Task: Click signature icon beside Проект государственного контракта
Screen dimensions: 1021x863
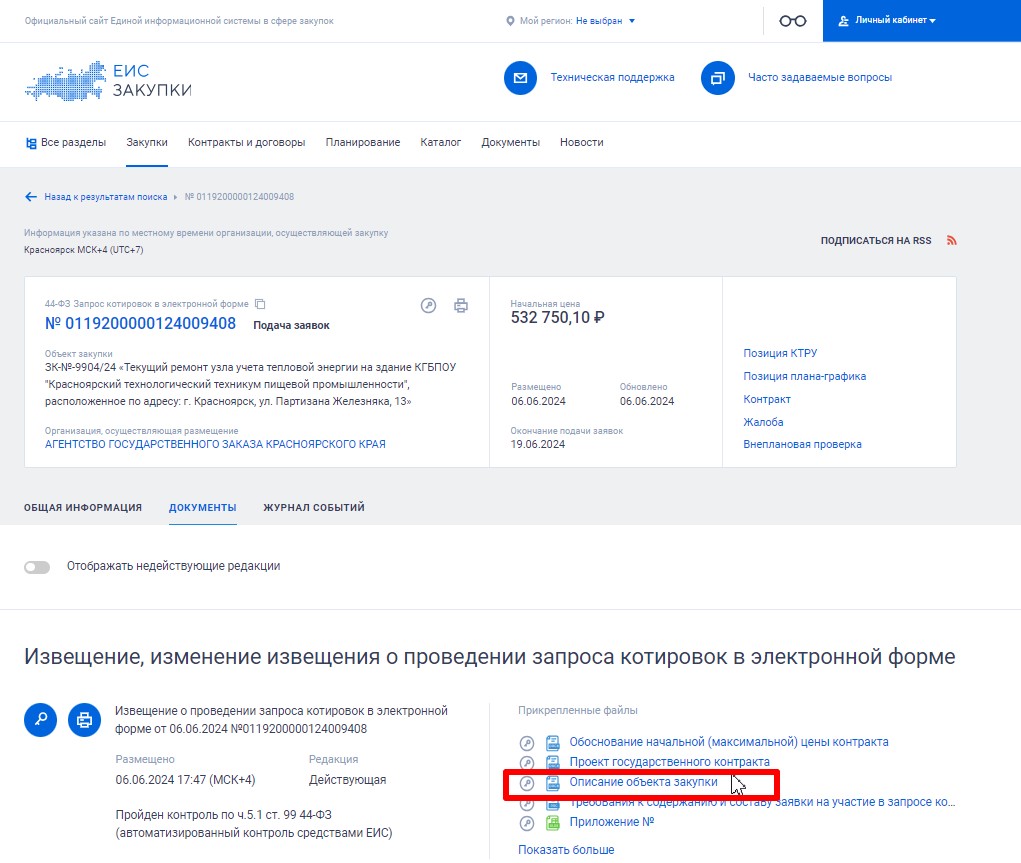Action: pos(527,762)
